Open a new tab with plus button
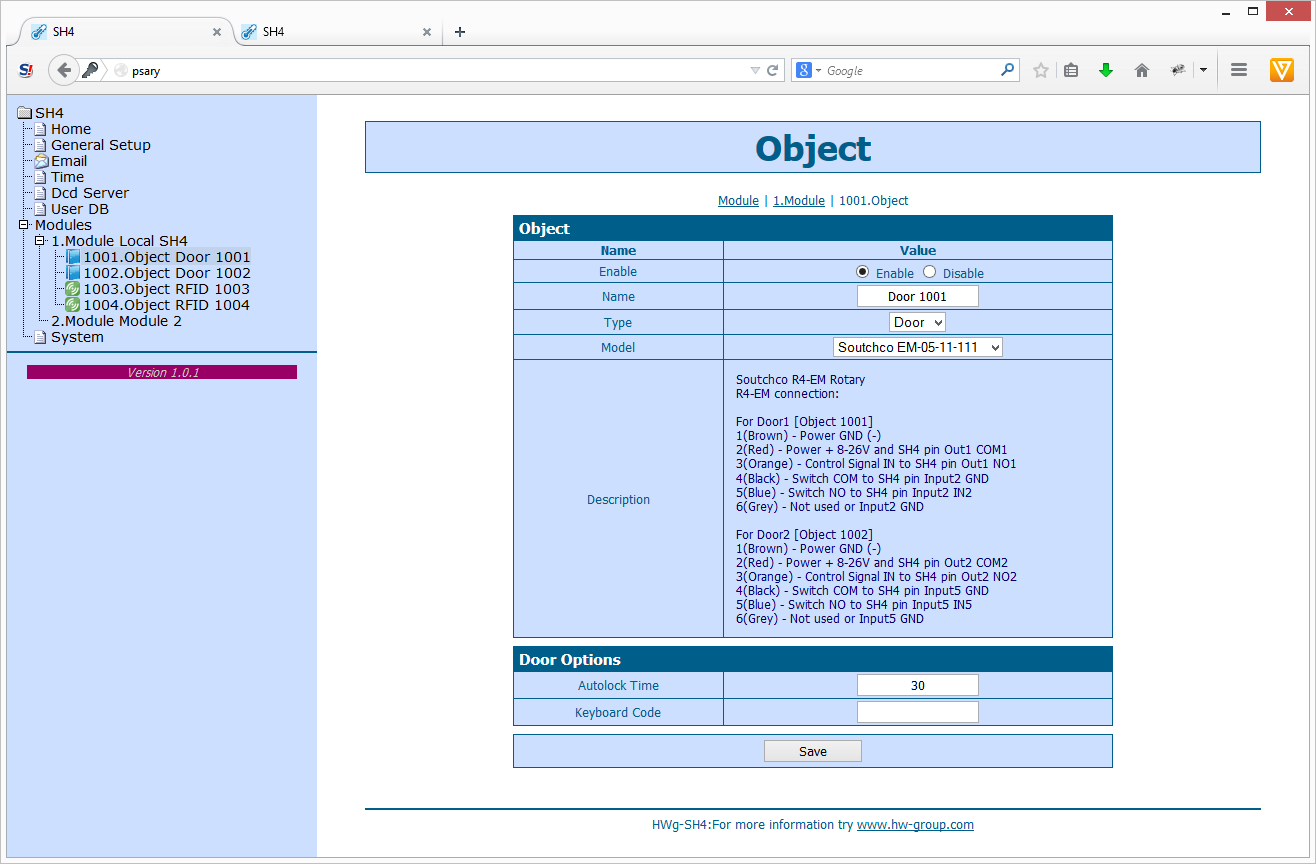Viewport: 1316px width, 864px height. (460, 32)
